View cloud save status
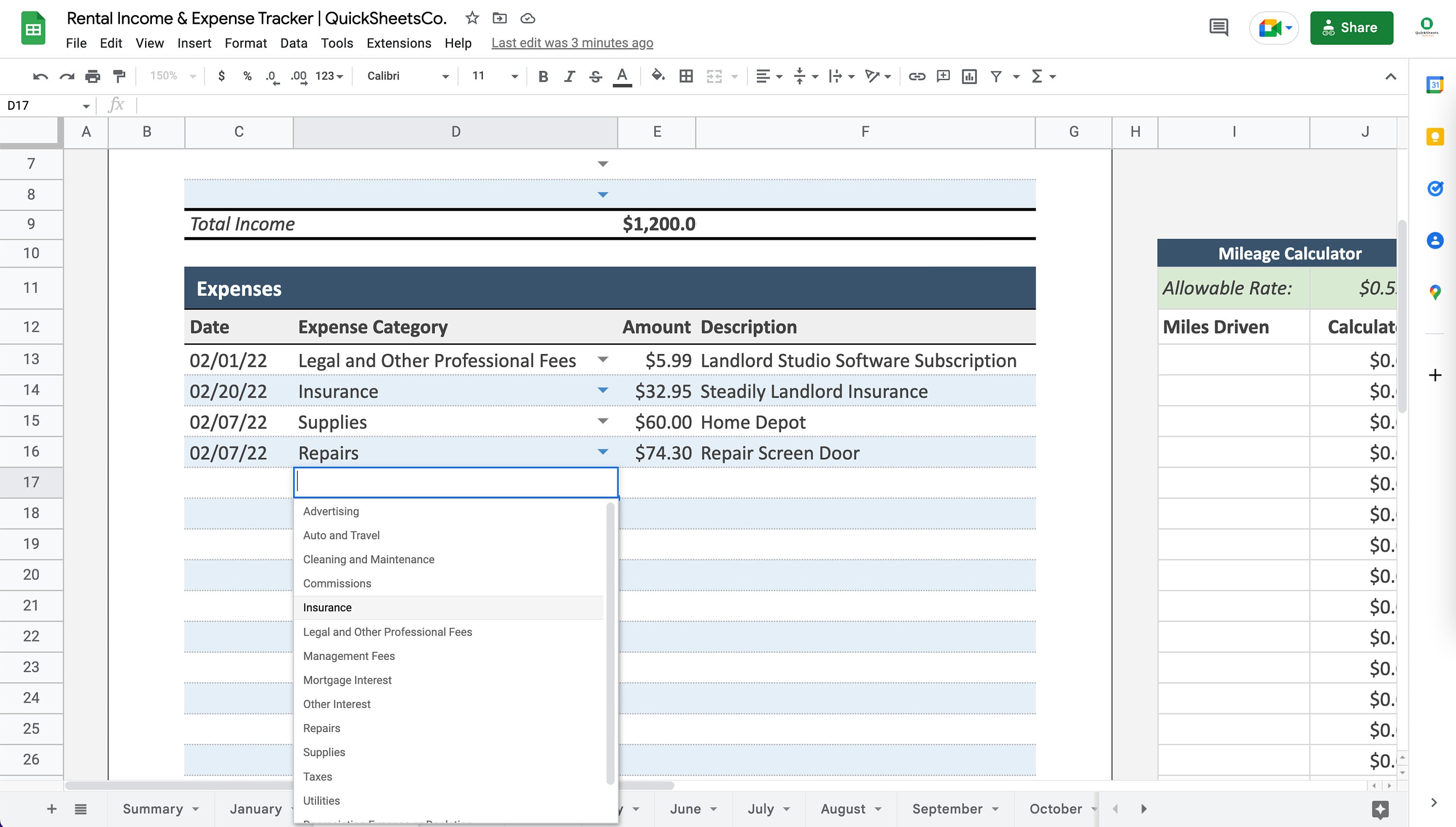Viewport: 1456px width, 827px height. [528, 18]
